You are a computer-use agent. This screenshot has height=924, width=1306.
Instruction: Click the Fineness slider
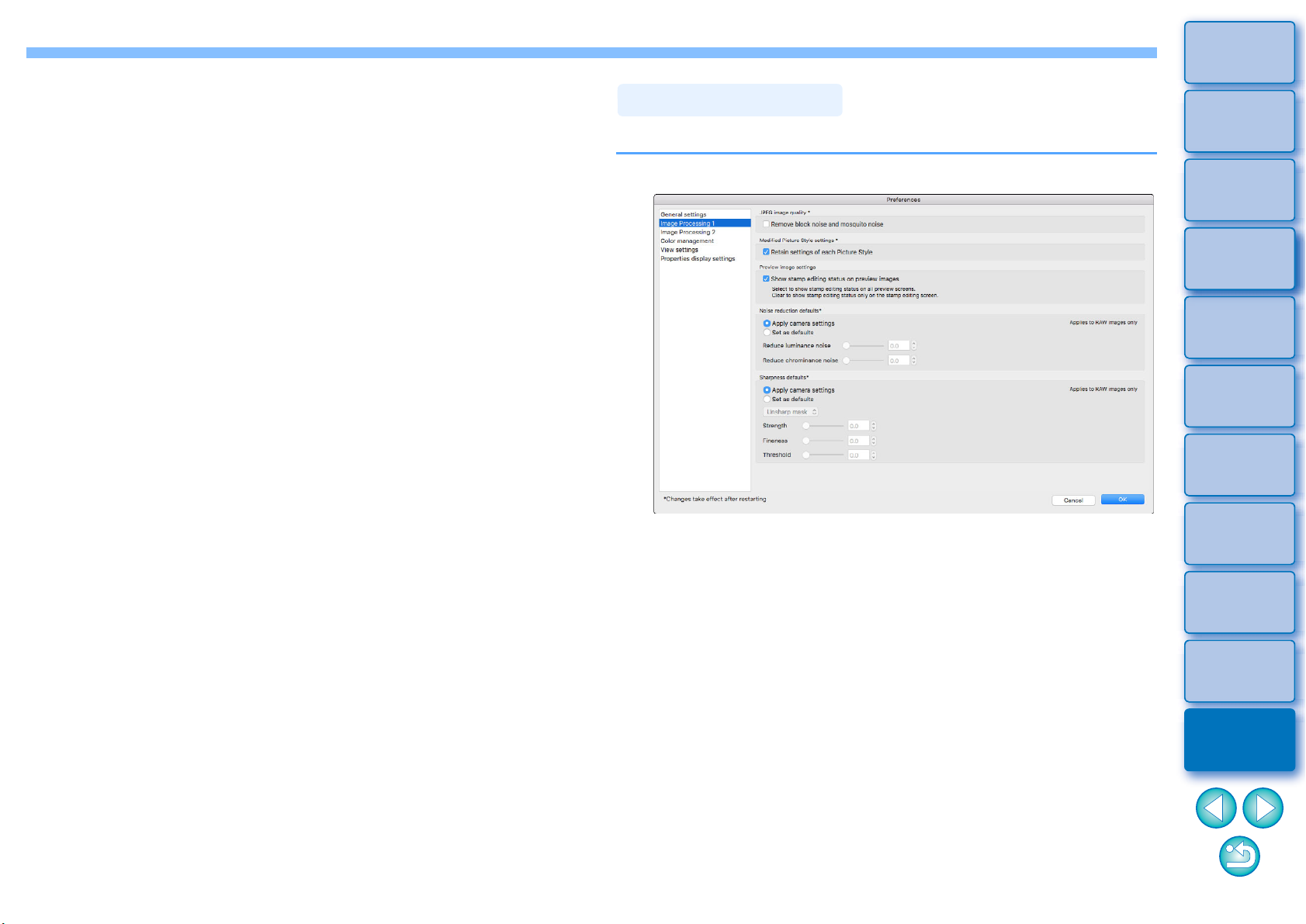823,441
